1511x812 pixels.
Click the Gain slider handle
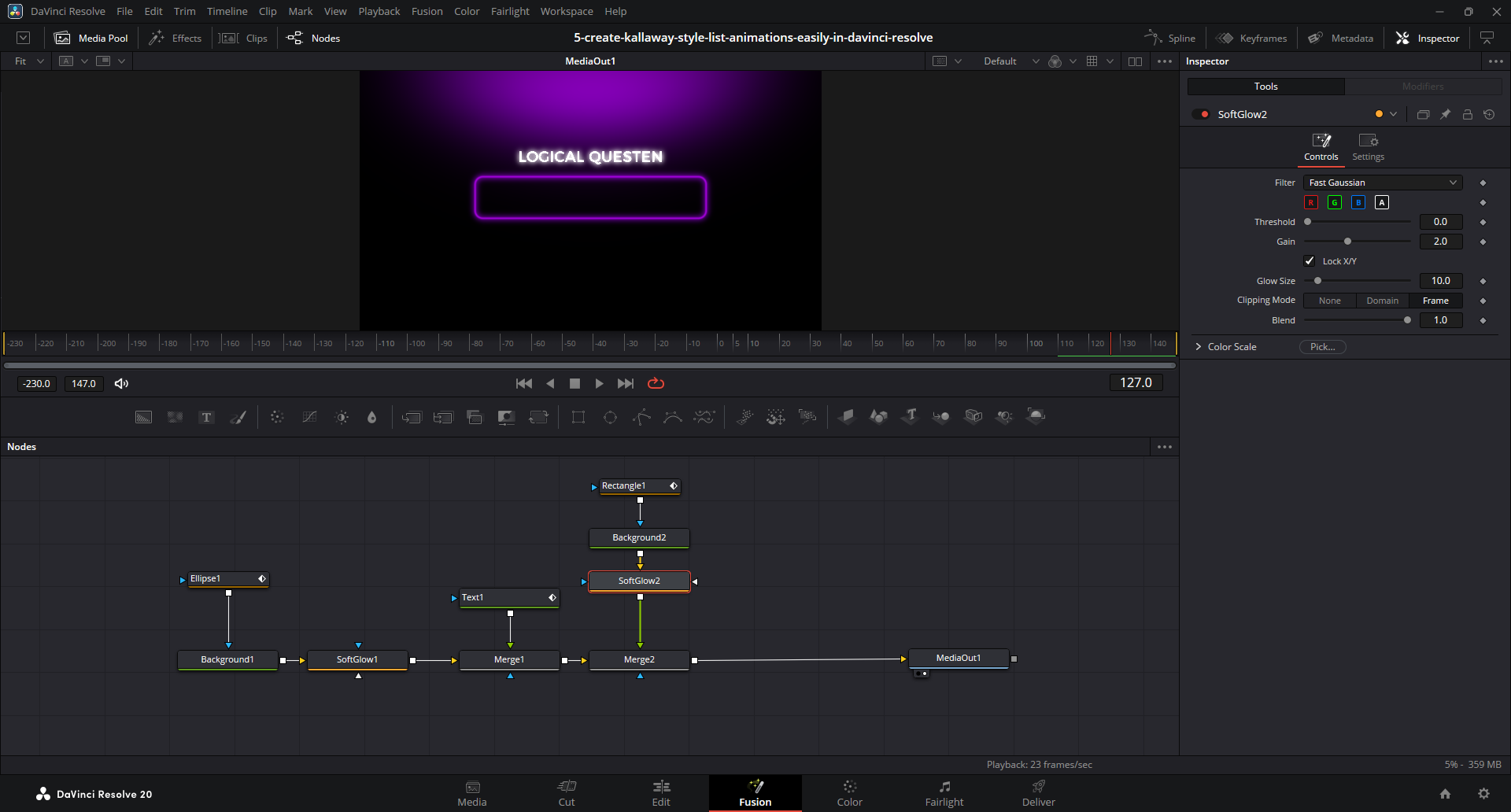click(1347, 242)
